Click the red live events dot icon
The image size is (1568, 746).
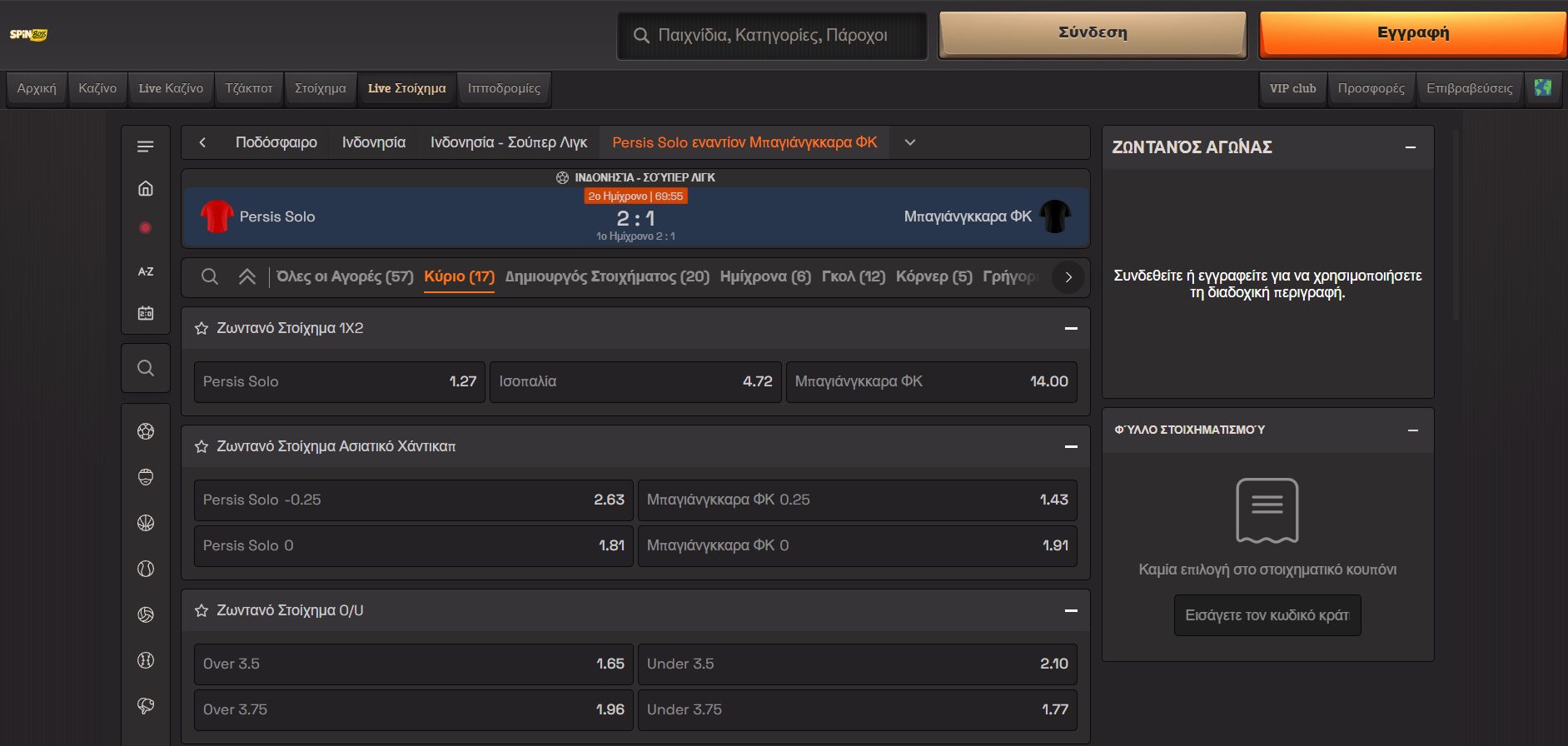146,228
